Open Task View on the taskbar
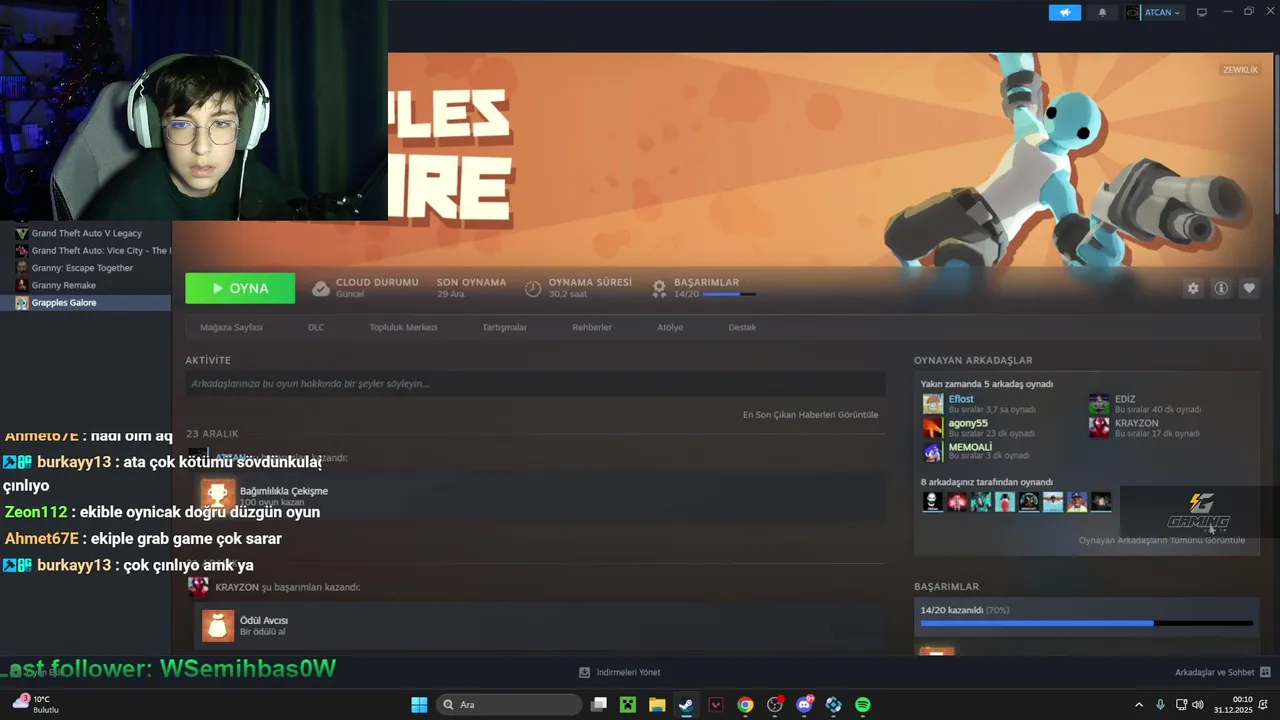 click(599, 704)
